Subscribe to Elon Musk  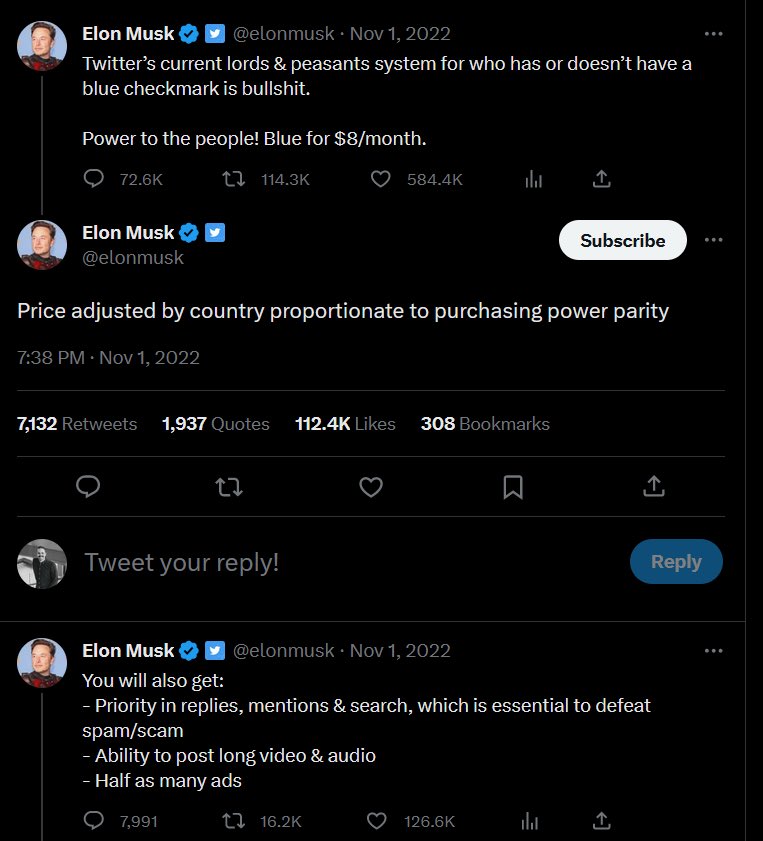pyautogui.click(x=623, y=240)
